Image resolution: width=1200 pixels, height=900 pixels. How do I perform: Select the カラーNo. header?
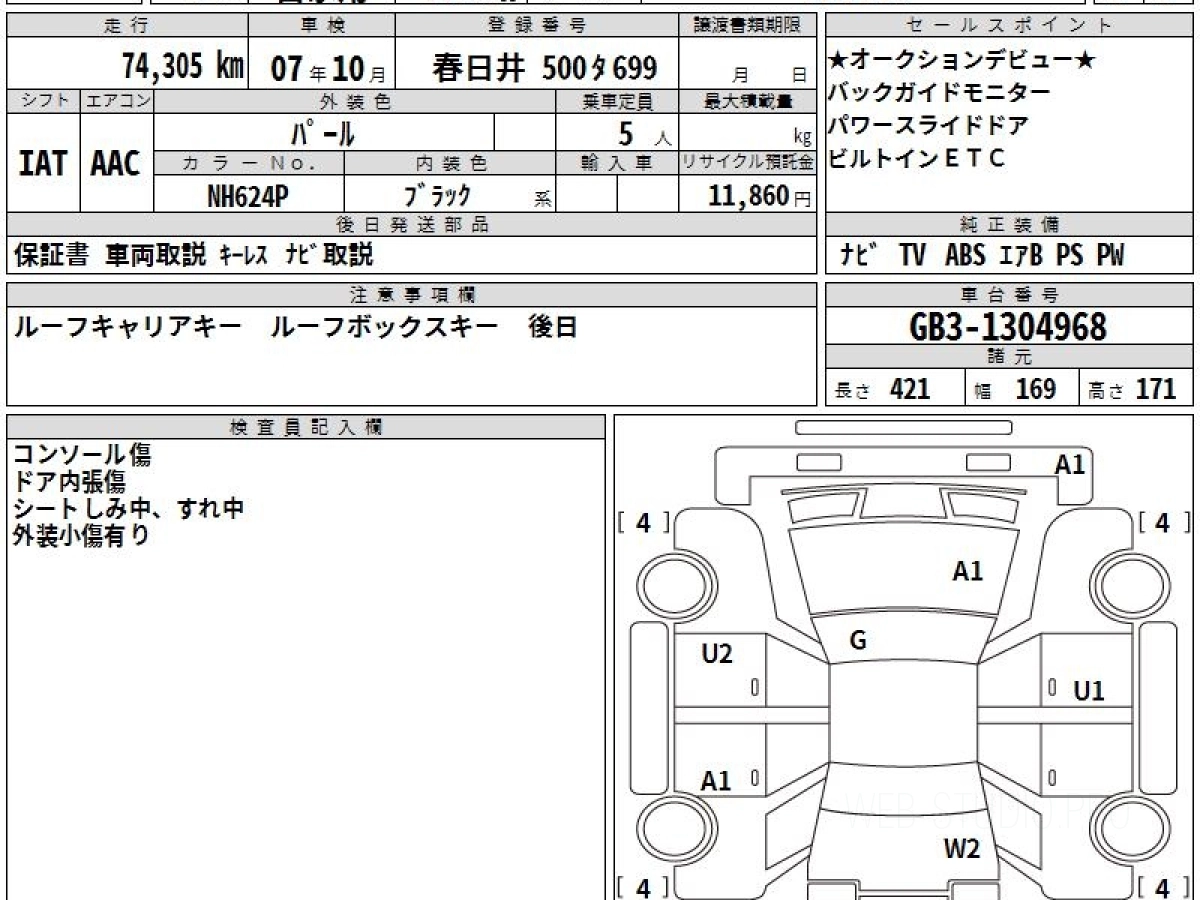click(x=249, y=162)
